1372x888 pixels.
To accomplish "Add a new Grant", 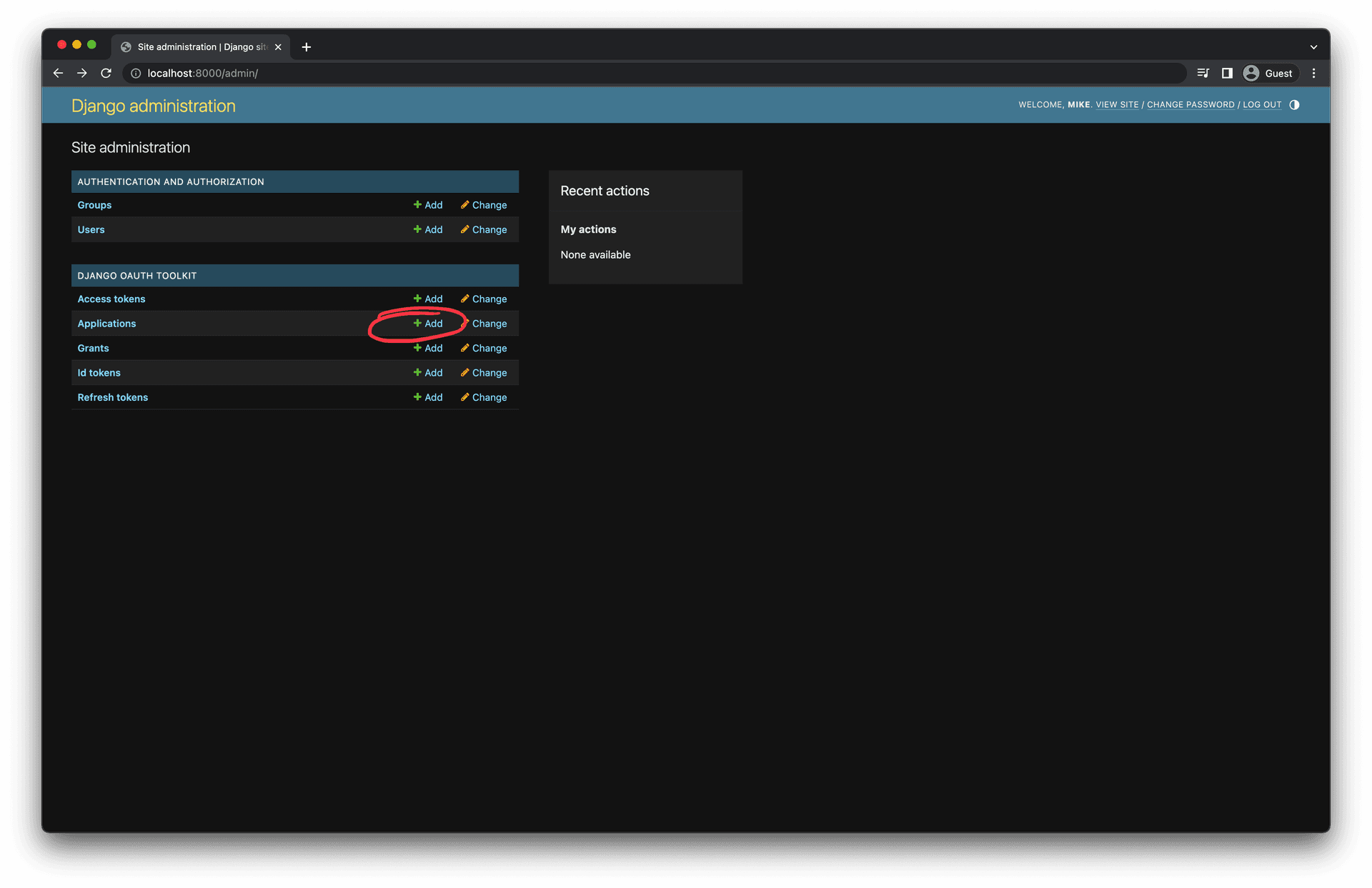I will pos(428,348).
